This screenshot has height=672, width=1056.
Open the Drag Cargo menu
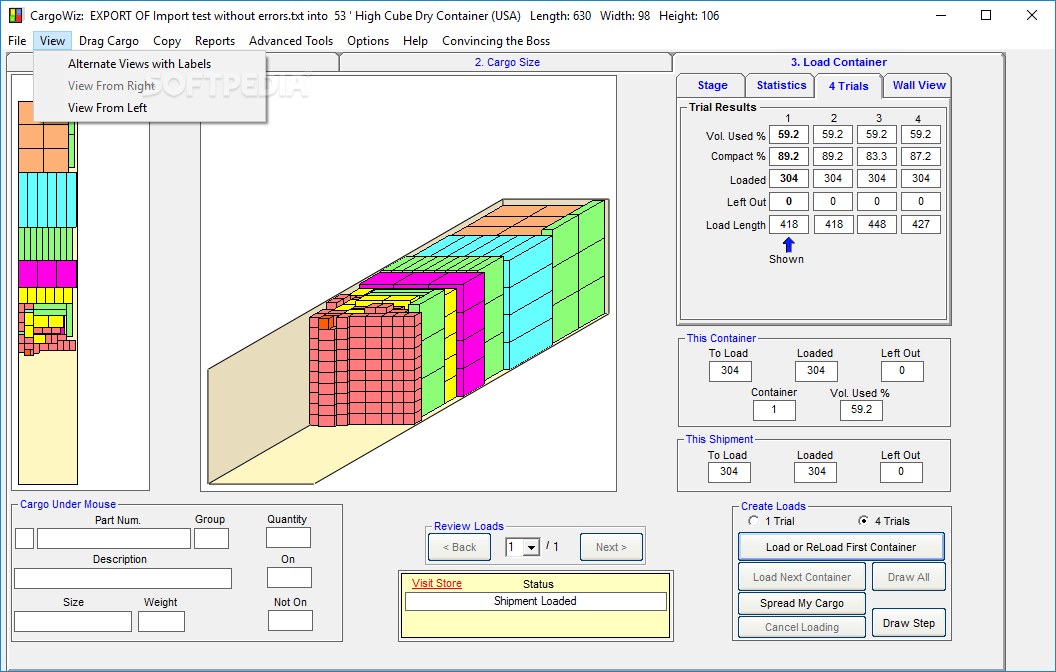(x=108, y=40)
